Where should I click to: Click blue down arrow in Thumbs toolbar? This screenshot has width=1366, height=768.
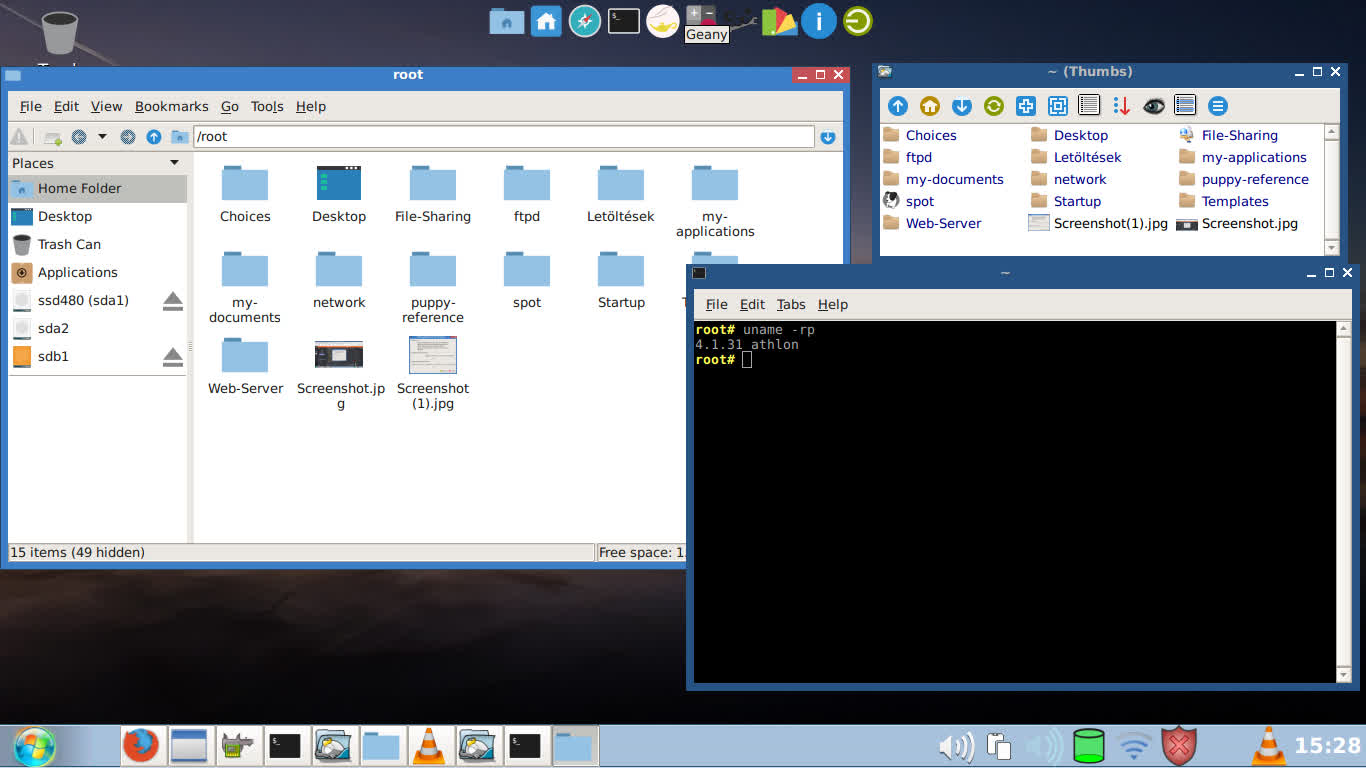(962, 106)
